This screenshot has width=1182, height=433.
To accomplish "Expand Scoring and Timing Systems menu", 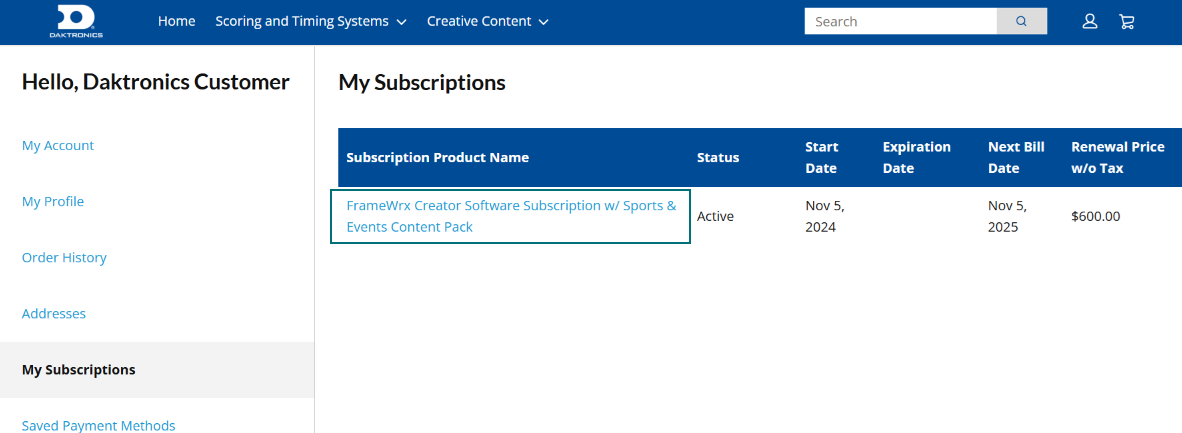I will [311, 21].
